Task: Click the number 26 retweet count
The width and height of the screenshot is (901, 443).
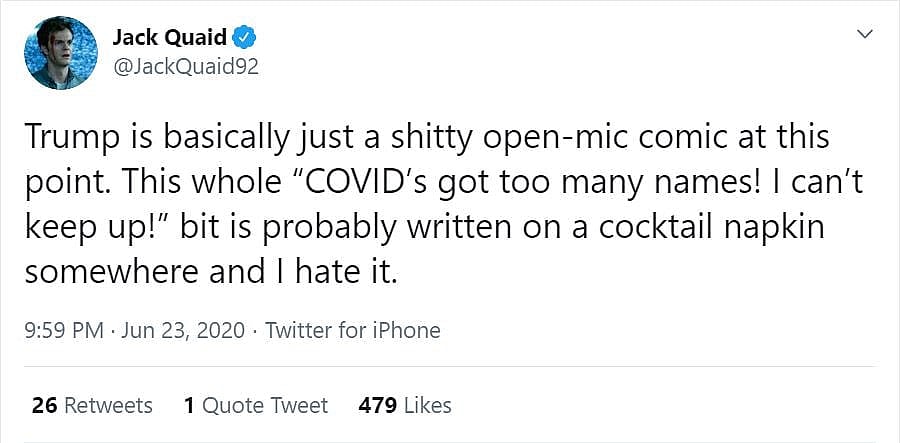Action: point(44,405)
